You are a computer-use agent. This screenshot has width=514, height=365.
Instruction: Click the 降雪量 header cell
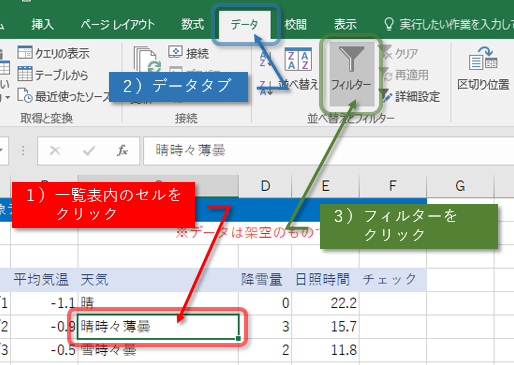(x=265, y=280)
